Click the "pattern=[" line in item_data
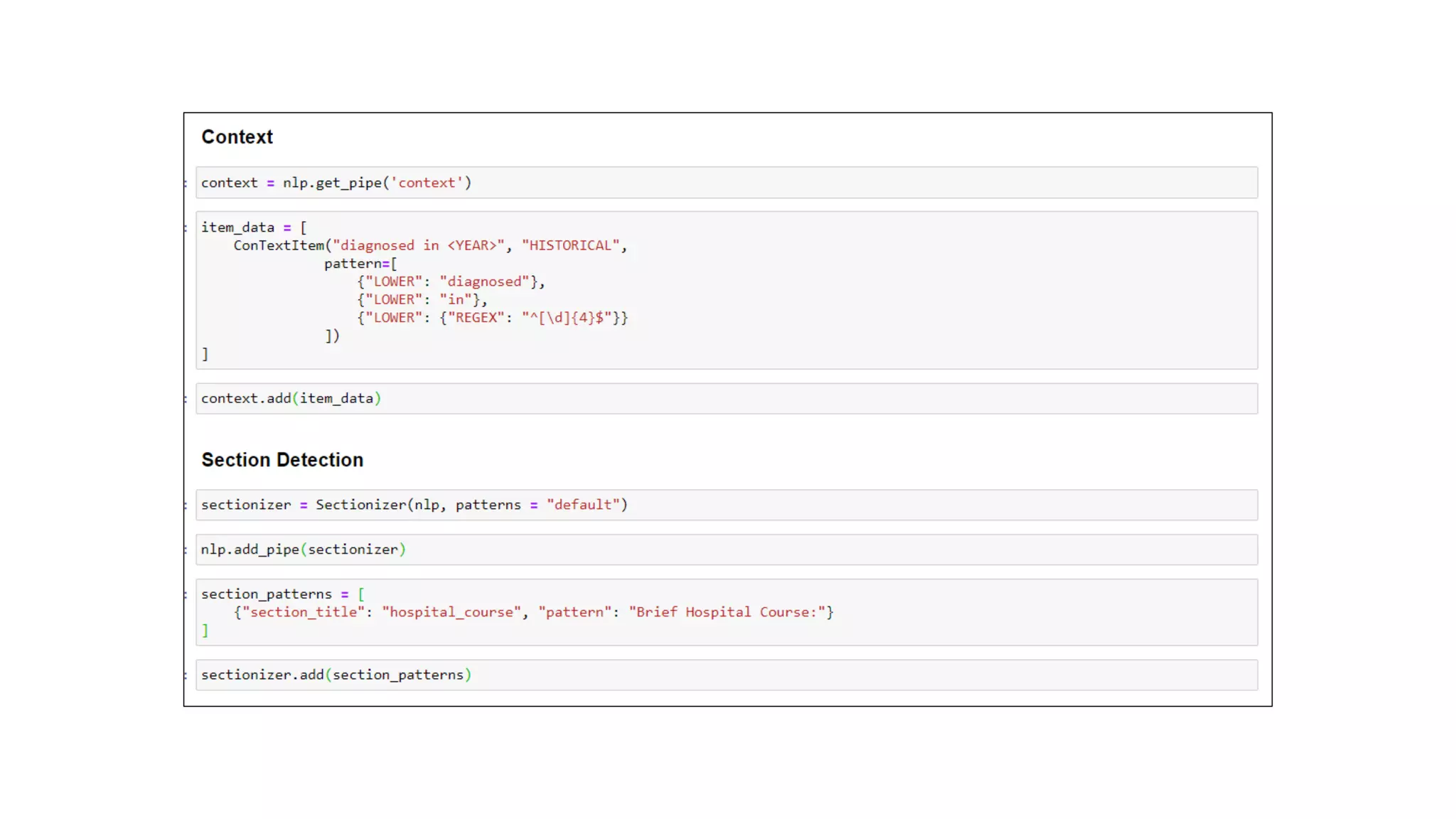 click(x=360, y=264)
